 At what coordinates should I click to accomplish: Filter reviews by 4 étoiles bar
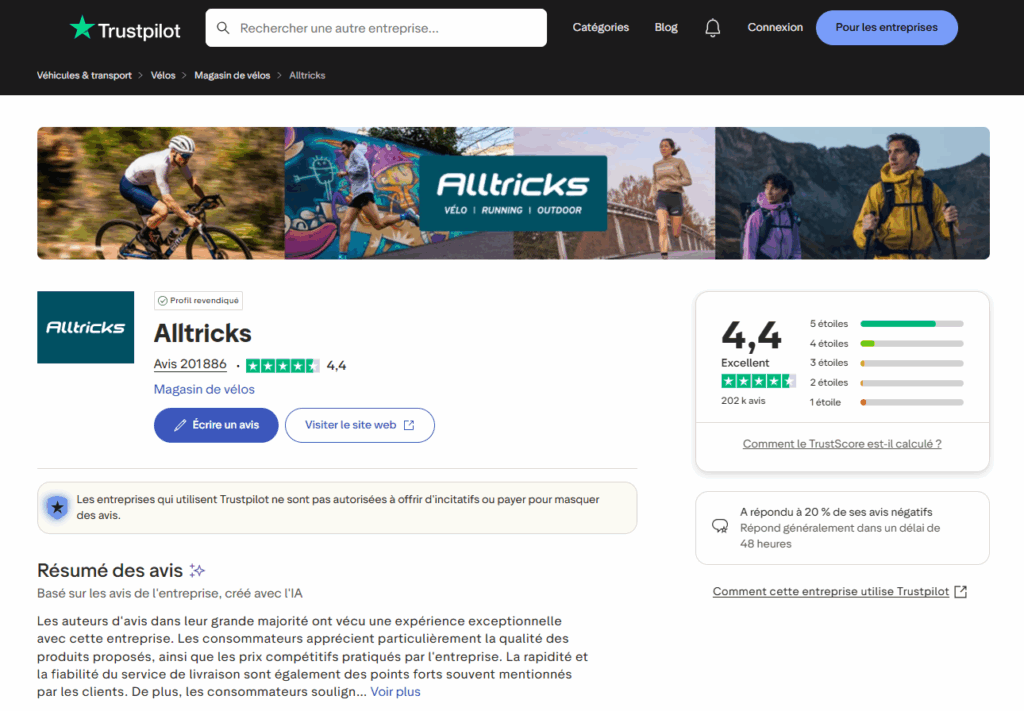pos(911,344)
